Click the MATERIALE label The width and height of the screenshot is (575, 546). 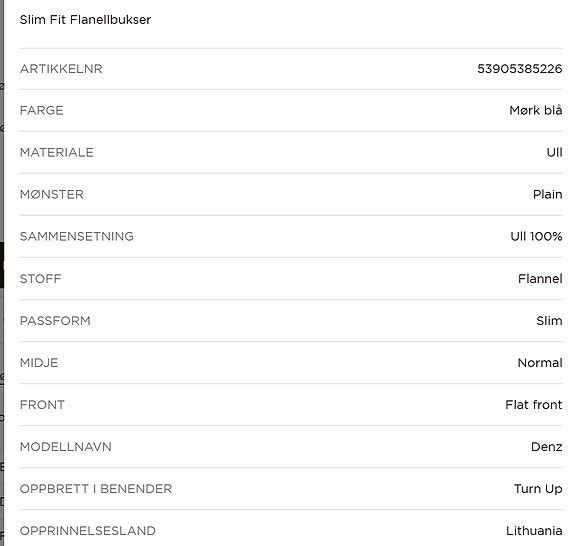56,152
